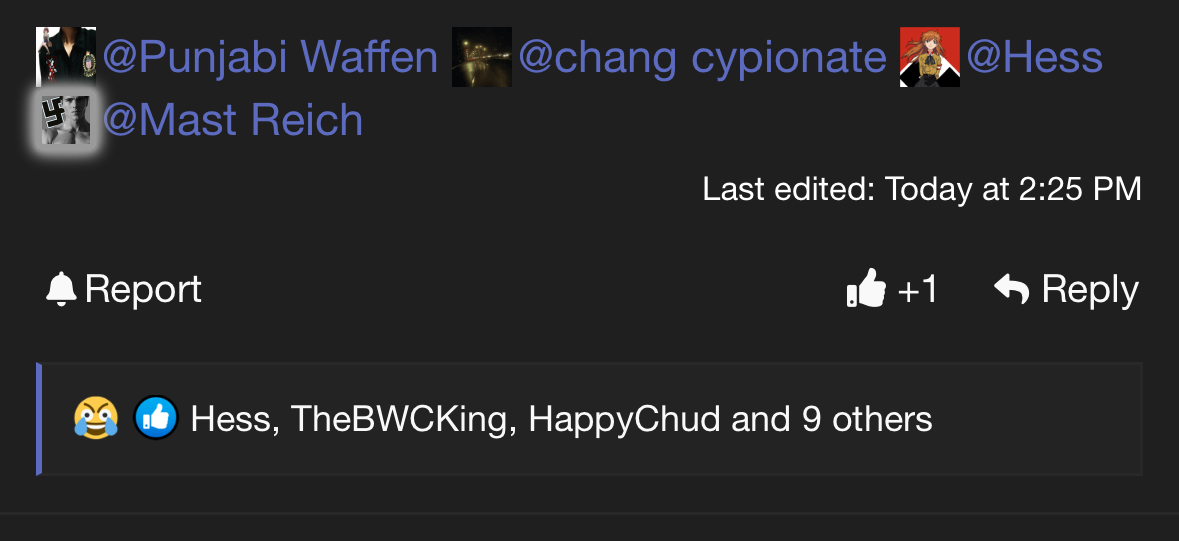This screenshot has width=1179, height=541.
Task: Open the anime avatar beside @Hess
Action: tap(930, 57)
